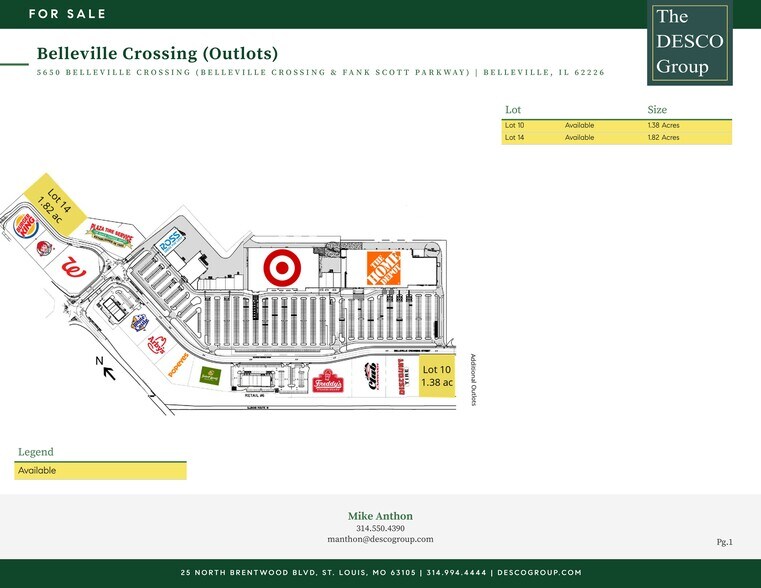Click the Target bullseye logo
Image resolution: width=761 pixels, height=588 pixels.
(x=282, y=267)
